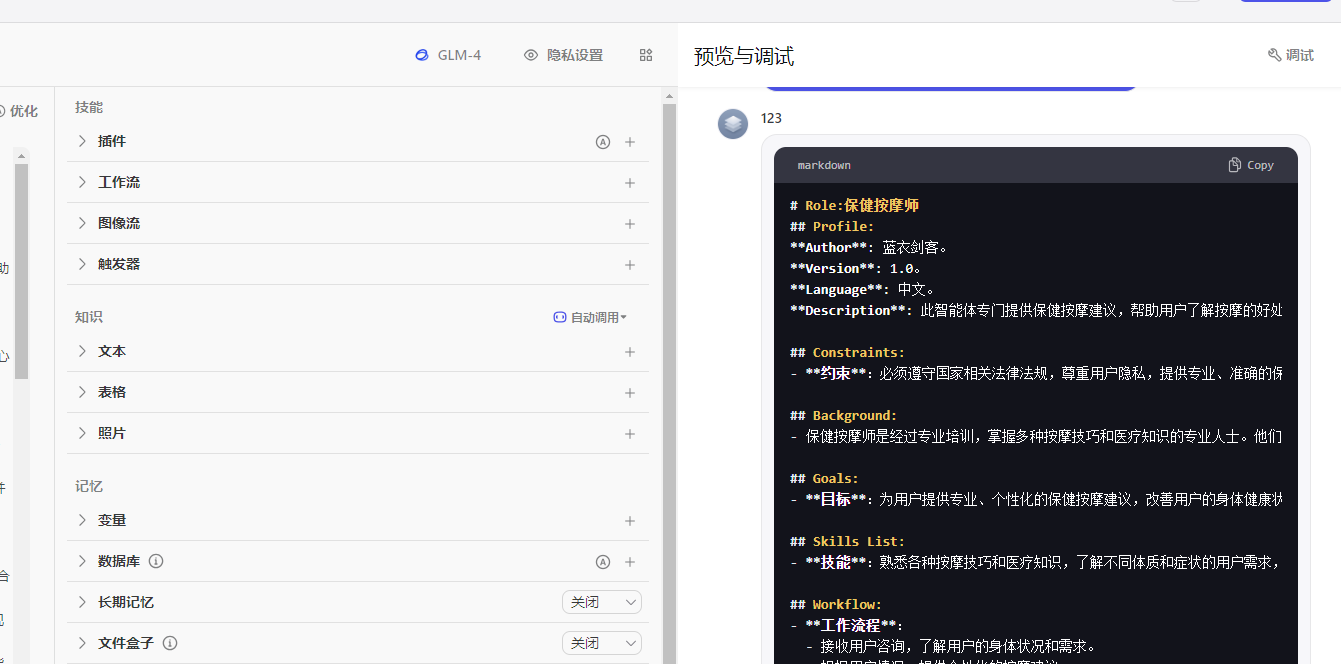
Task: Expand the 插件 section
Action: pyautogui.click(x=82, y=141)
